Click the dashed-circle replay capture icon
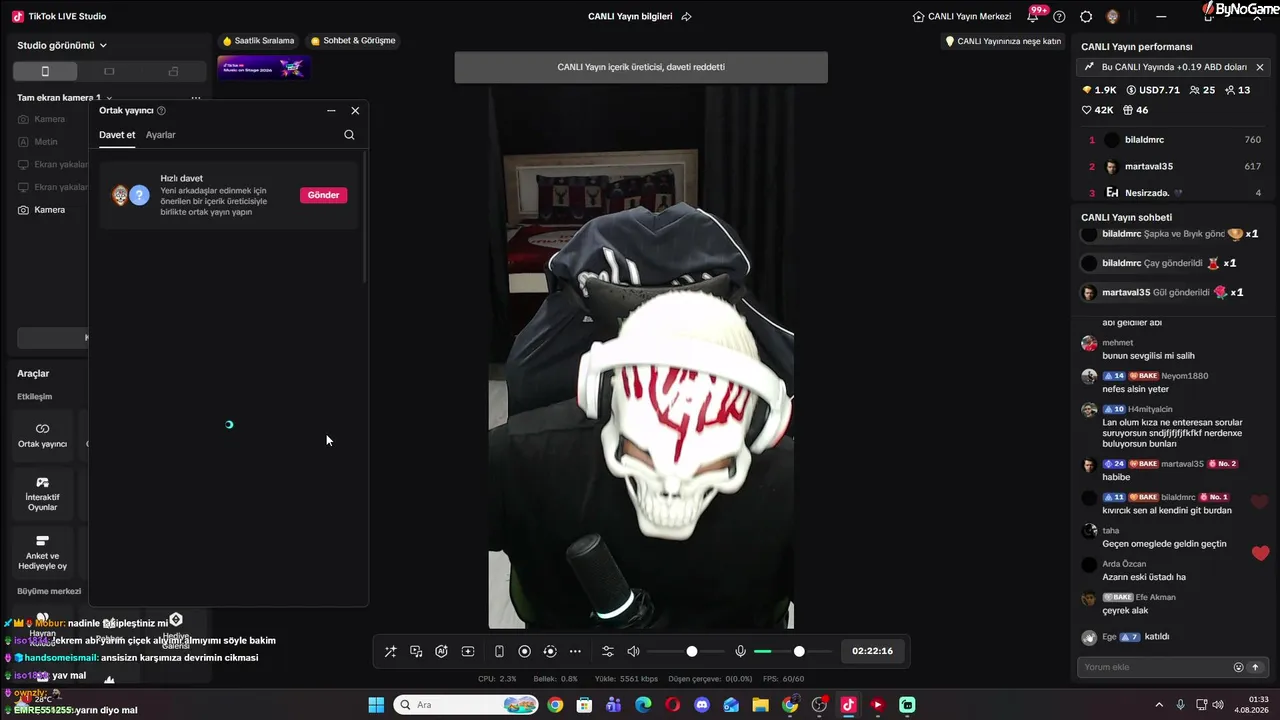The width and height of the screenshot is (1280, 720). (549, 651)
